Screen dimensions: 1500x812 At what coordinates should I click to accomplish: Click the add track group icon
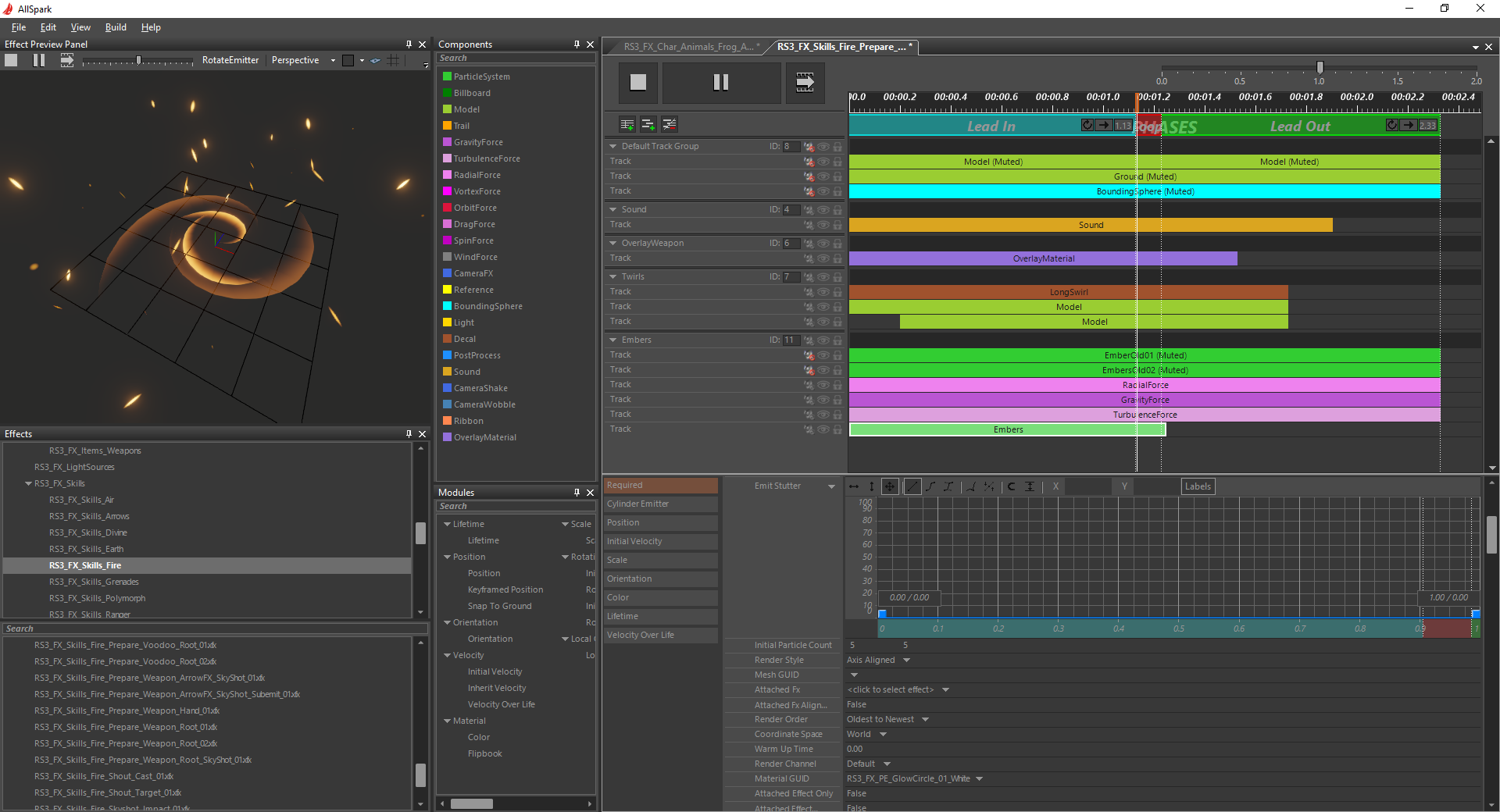coord(627,125)
